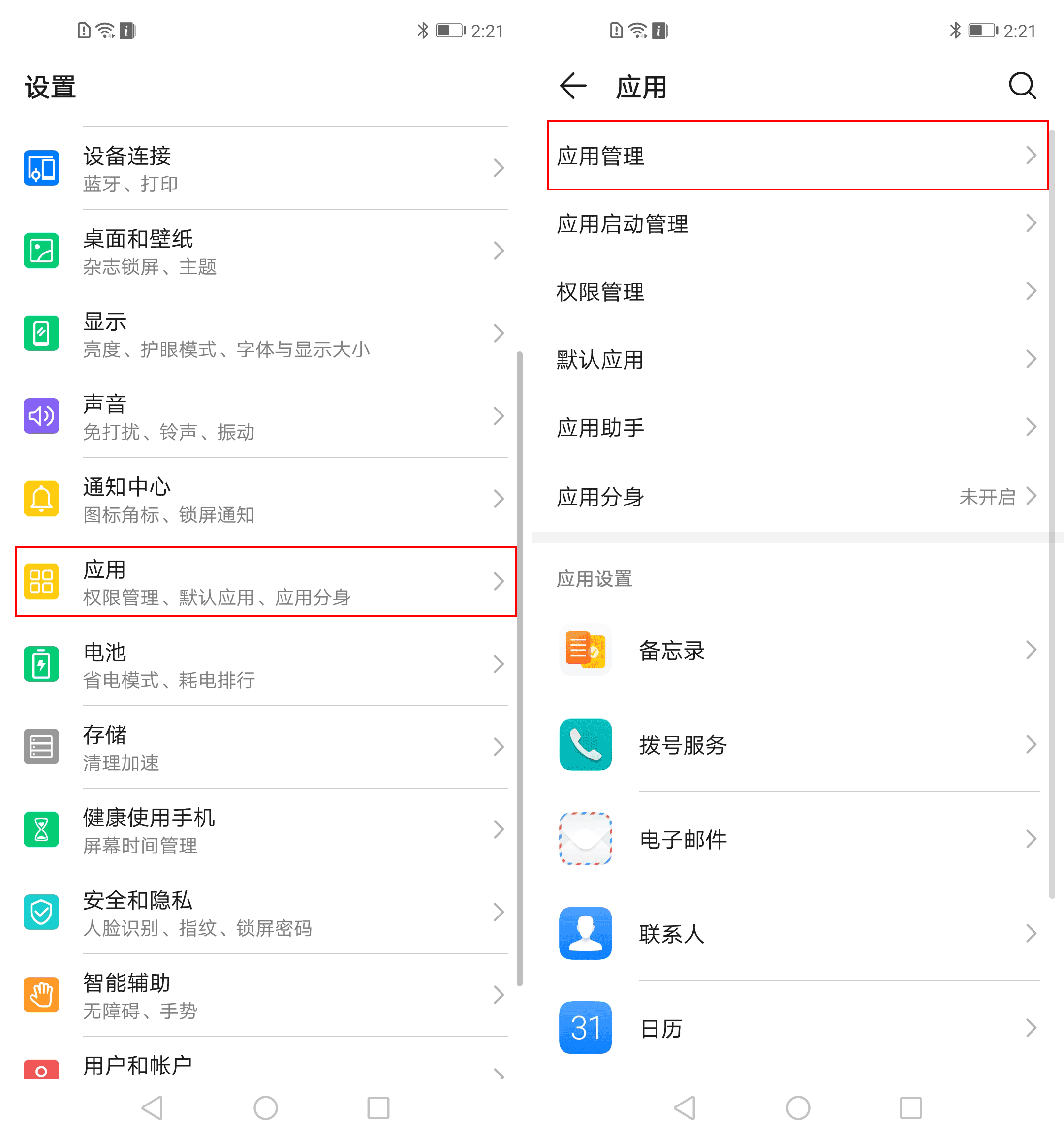Open the 备忘录 notes app icon
Screen dimensions: 1064x1137
coord(585,650)
